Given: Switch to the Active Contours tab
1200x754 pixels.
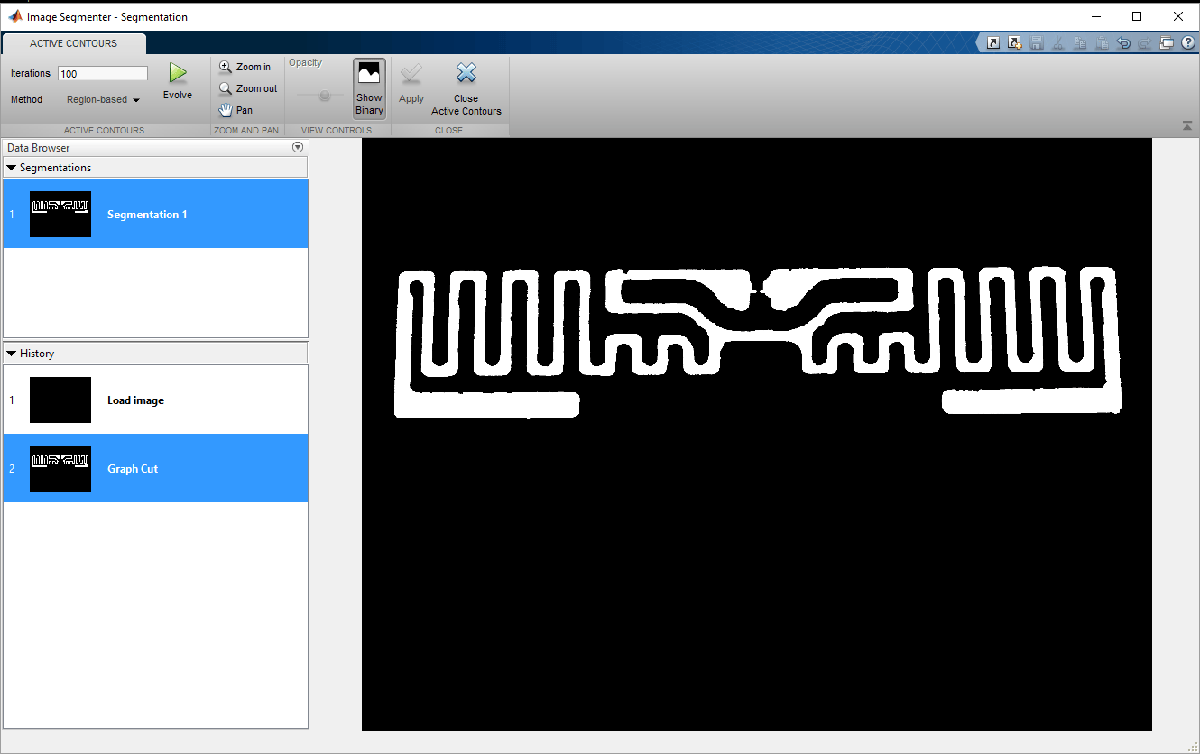Looking at the screenshot, I should [x=74, y=44].
